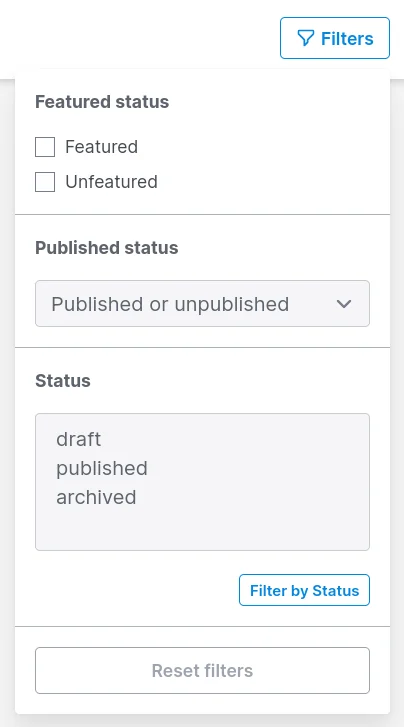Click the blank header area beside Filters
The image size is (404, 727).
(139, 37)
